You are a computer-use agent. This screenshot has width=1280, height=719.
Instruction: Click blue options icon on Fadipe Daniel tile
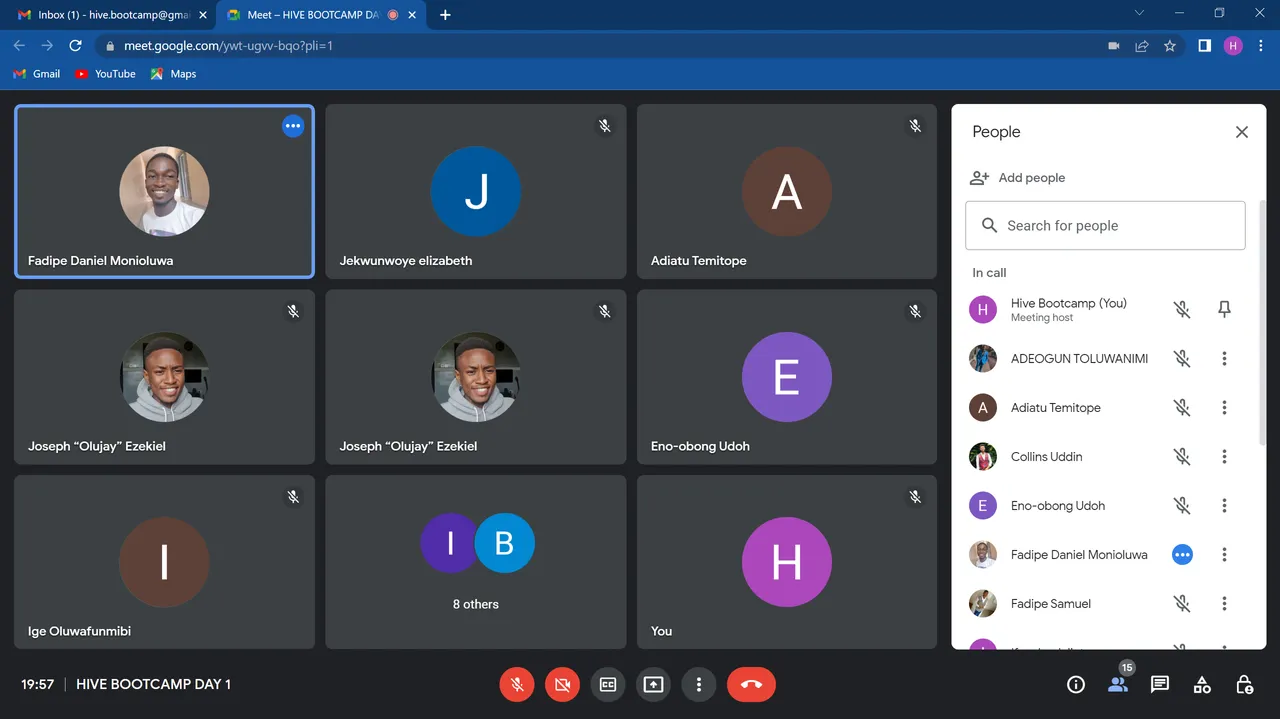292,126
